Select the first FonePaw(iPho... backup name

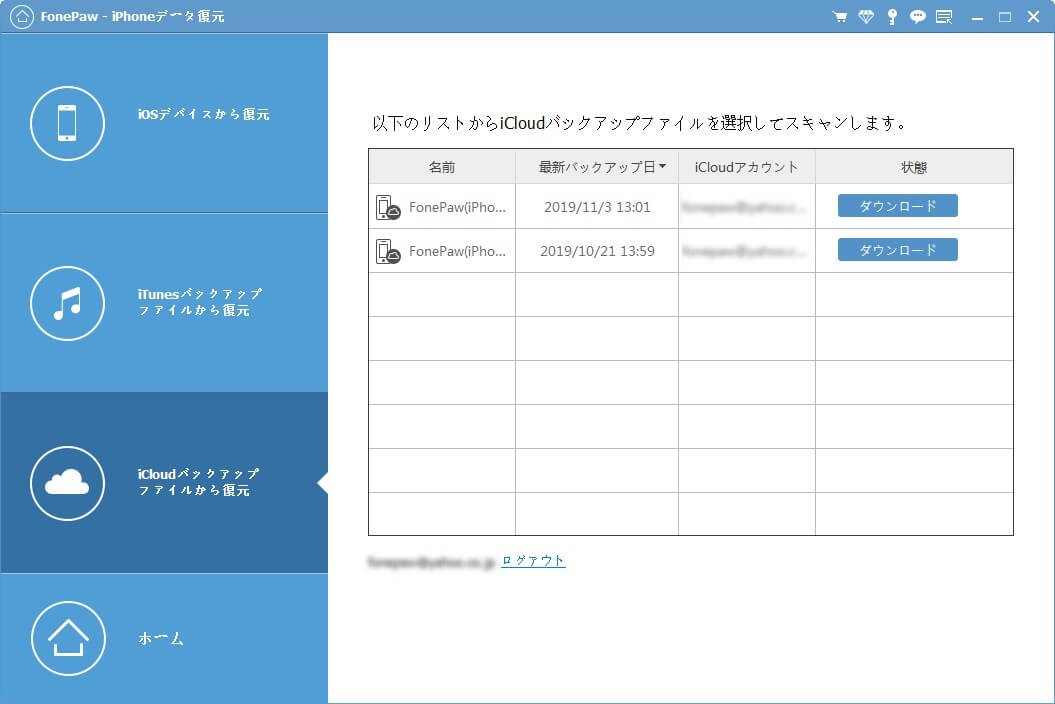458,207
